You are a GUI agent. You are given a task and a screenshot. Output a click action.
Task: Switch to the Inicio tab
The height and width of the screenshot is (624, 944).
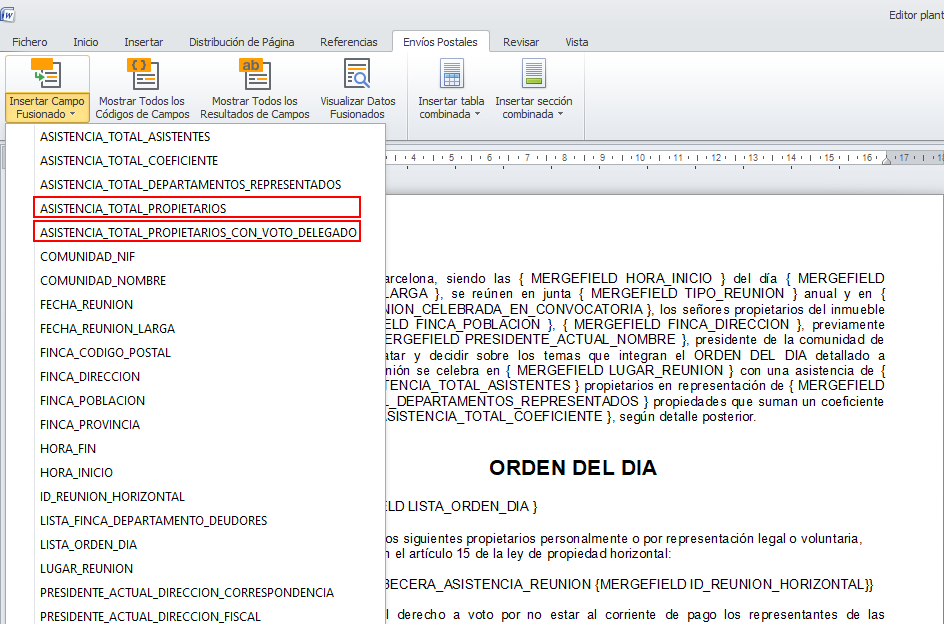(x=85, y=42)
